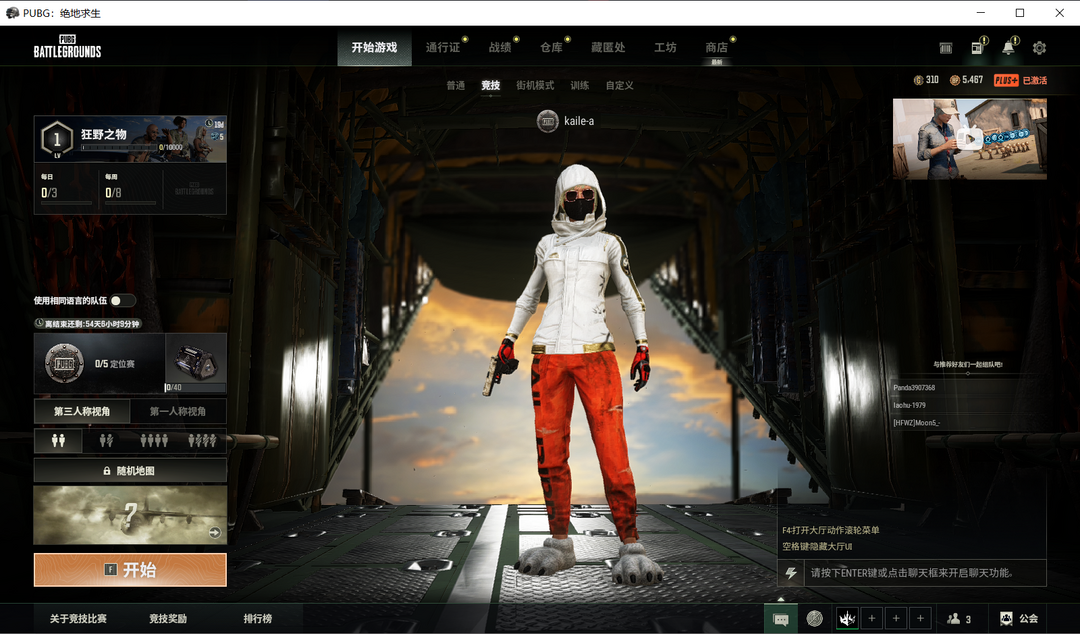
Task: Open the 随机地图 map selector
Action: [x=130, y=470]
